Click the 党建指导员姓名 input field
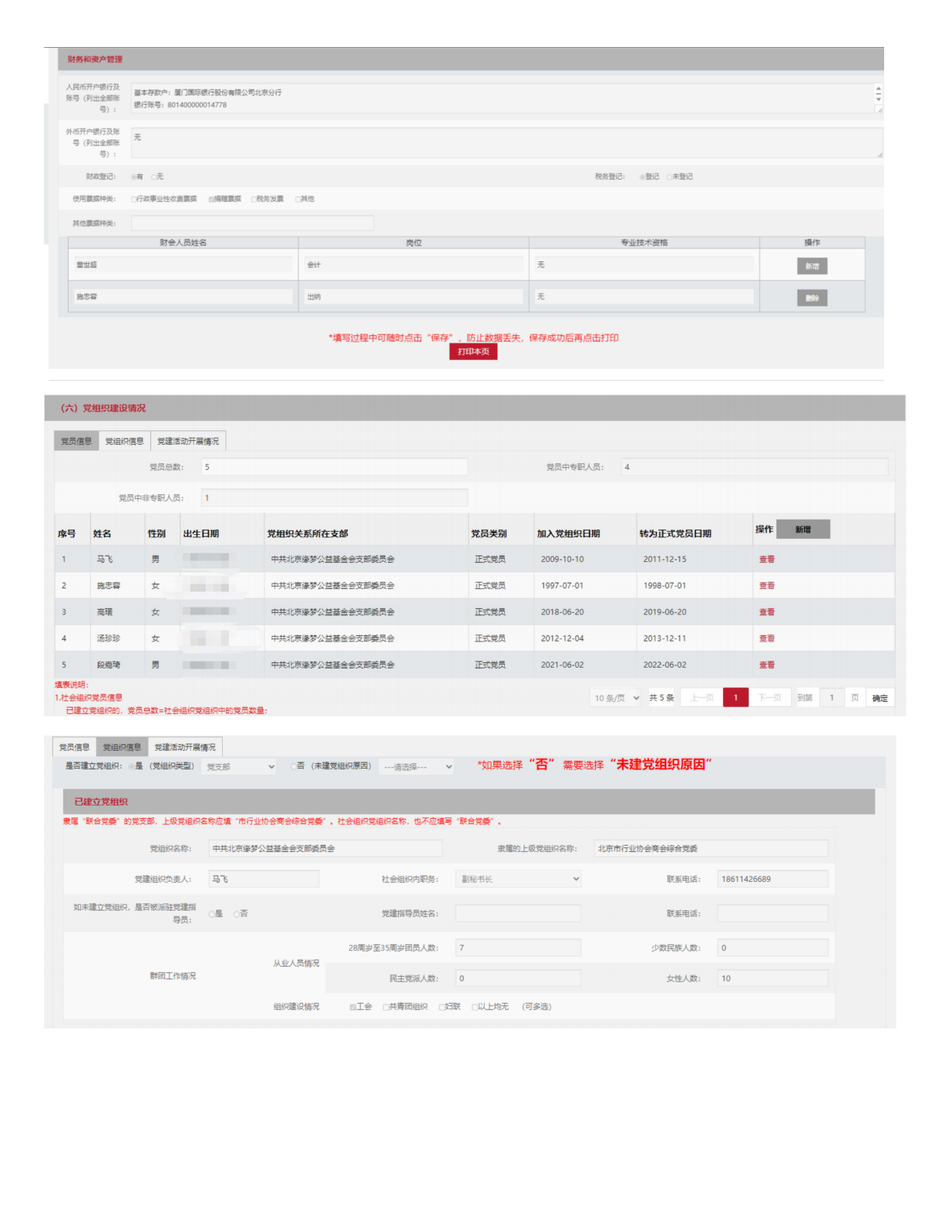 [x=518, y=914]
